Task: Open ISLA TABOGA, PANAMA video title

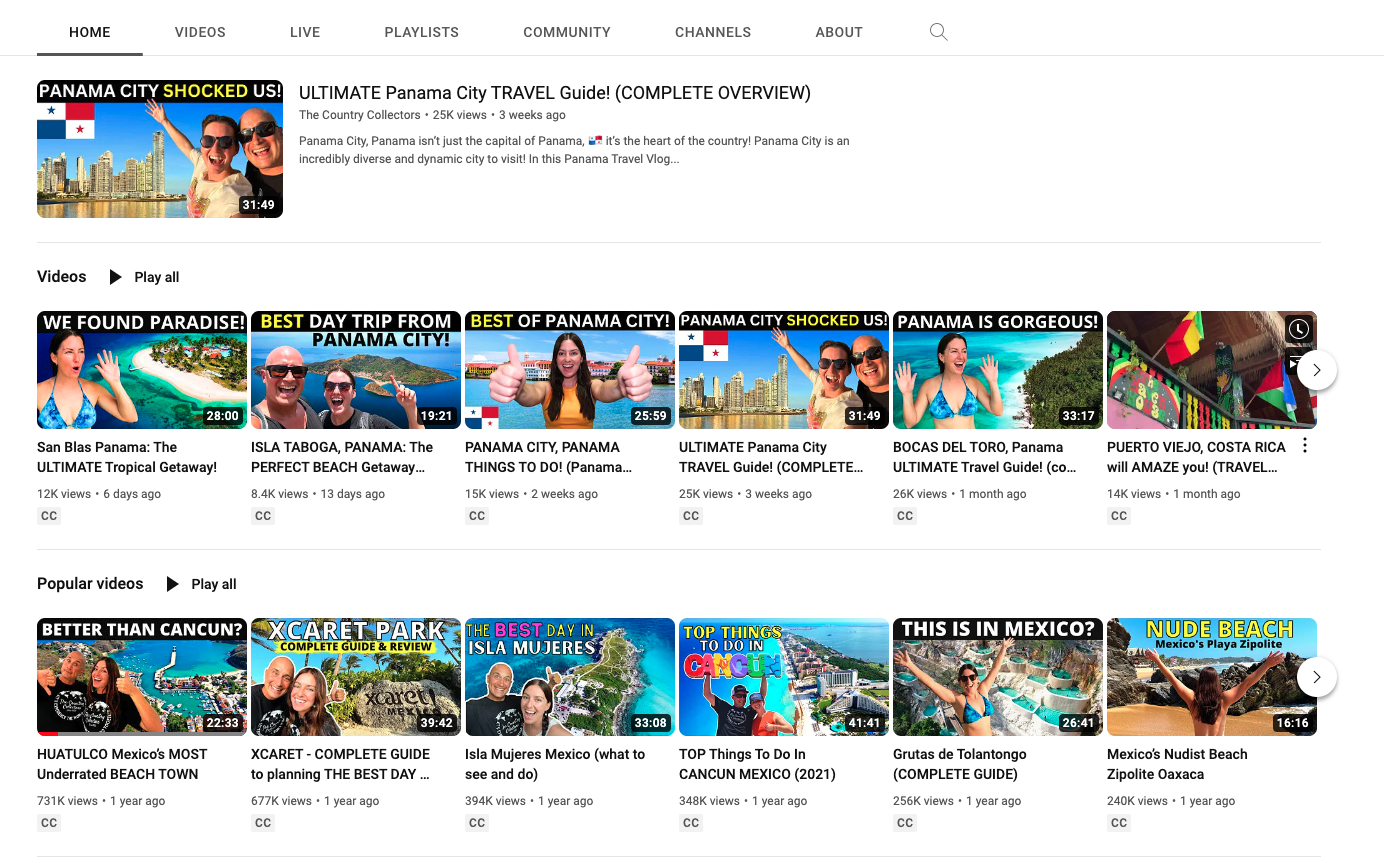Action: pos(342,457)
